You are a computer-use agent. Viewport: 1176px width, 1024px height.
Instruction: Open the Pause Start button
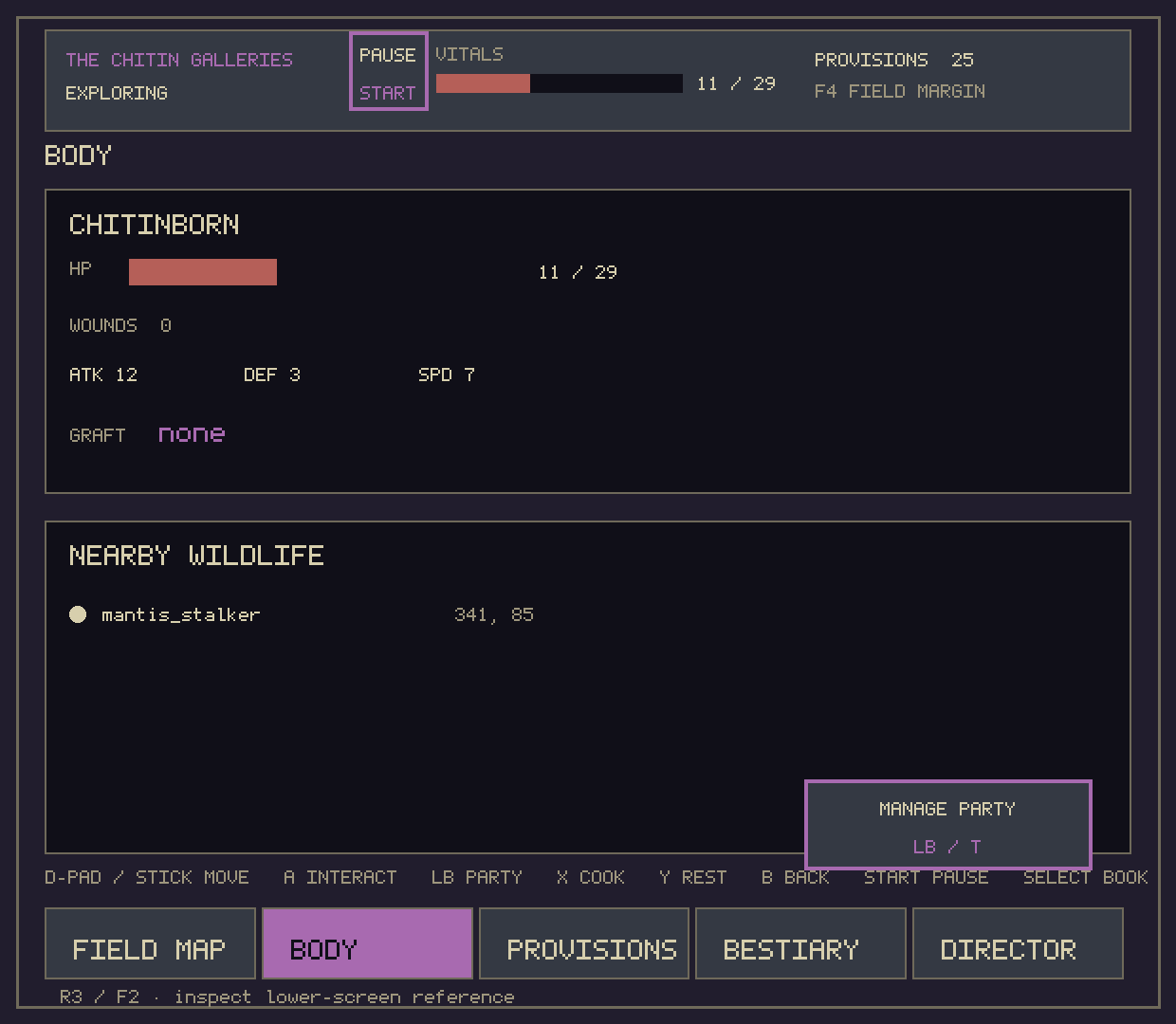tap(389, 71)
